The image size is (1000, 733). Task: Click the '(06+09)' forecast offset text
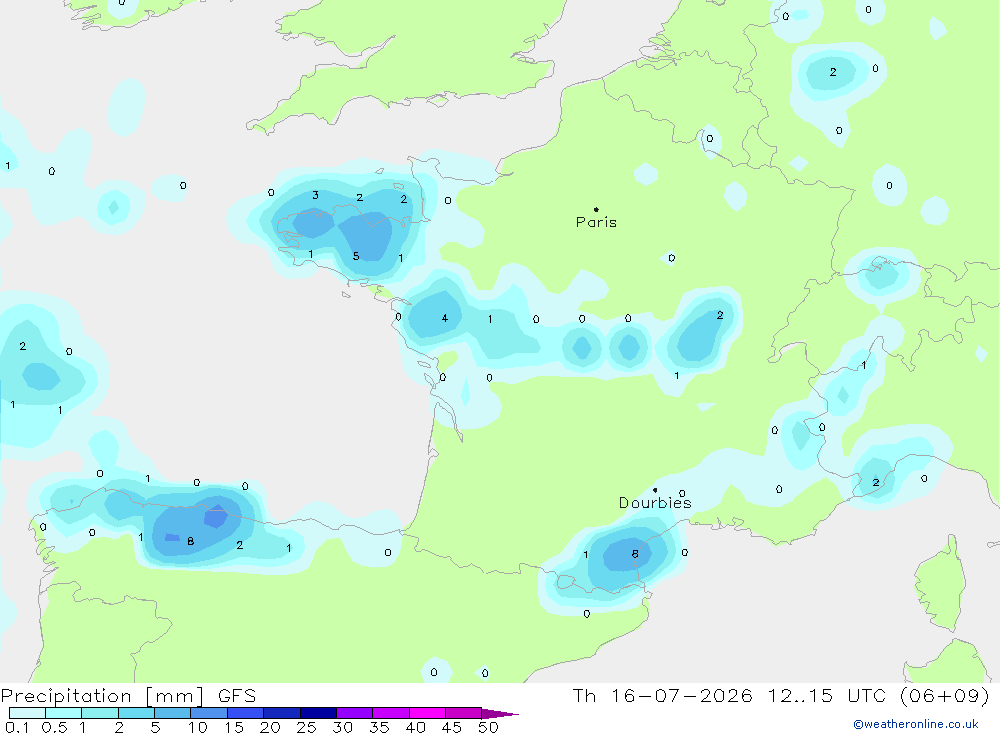click(945, 695)
